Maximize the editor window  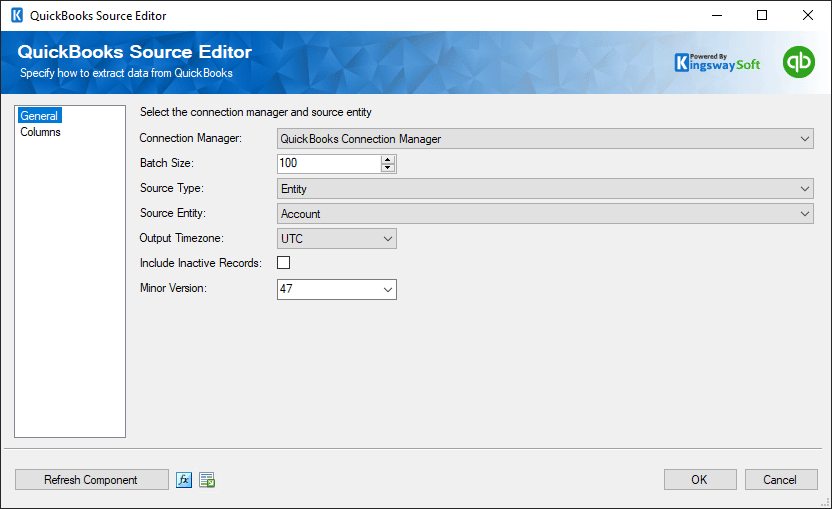pos(762,15)
